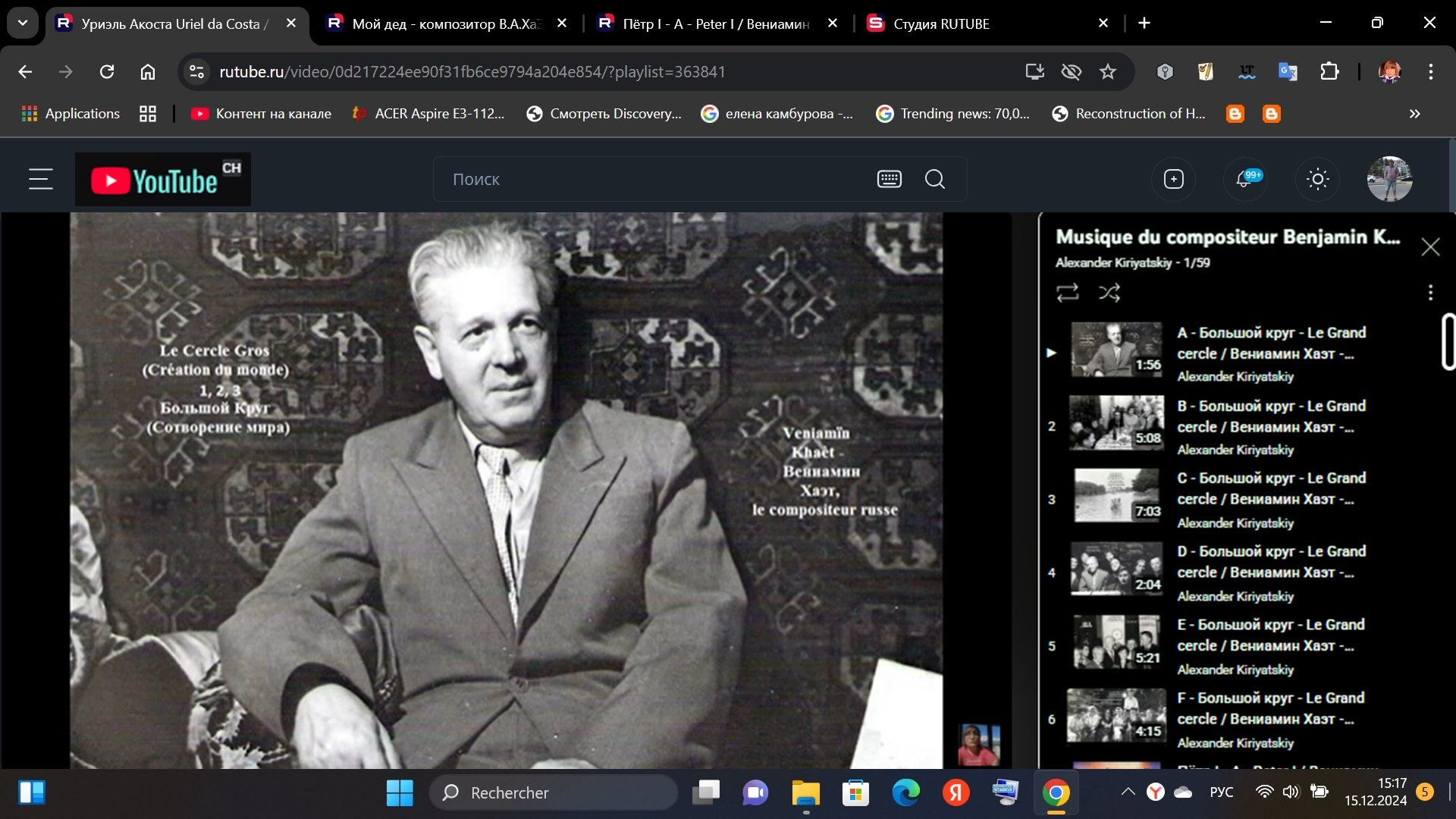
Task: Toggle playlist shuffle mode
Action: tap(1109, 293)
